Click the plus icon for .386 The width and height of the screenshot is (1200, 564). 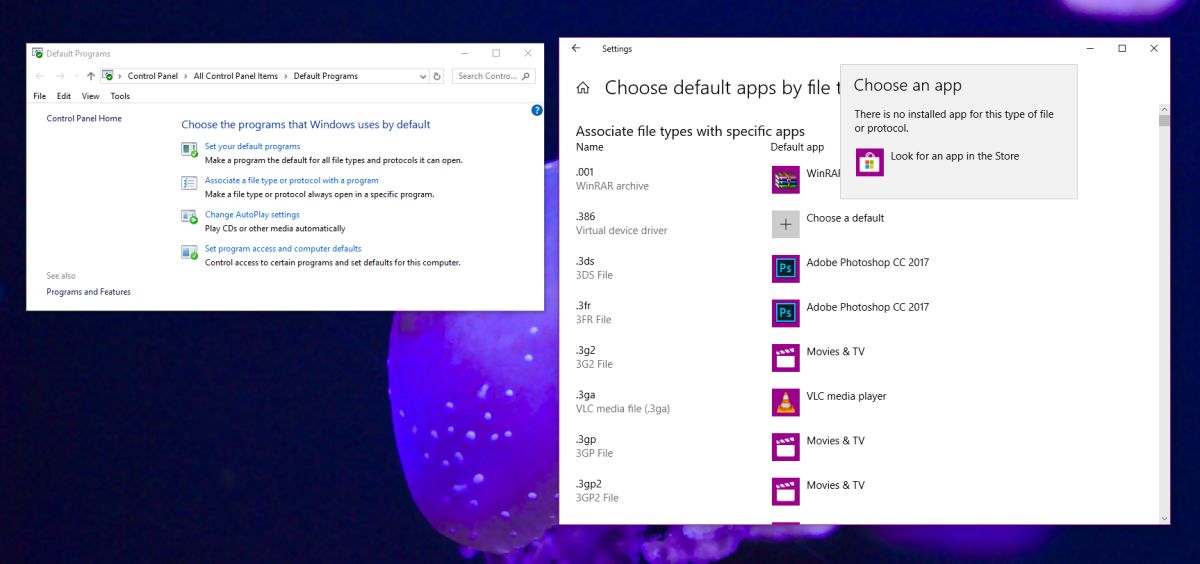coord(786,224)
